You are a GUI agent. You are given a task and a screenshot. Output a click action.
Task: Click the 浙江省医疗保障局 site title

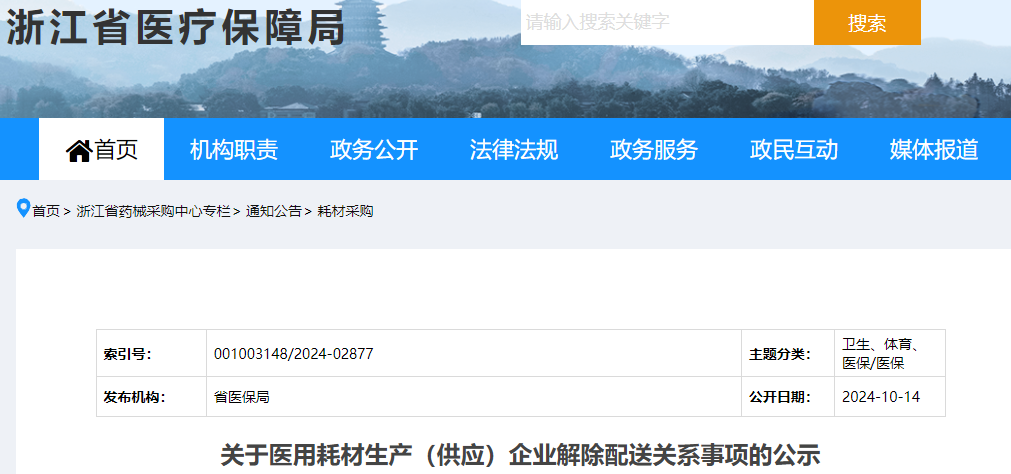click(x=175, y=26)
